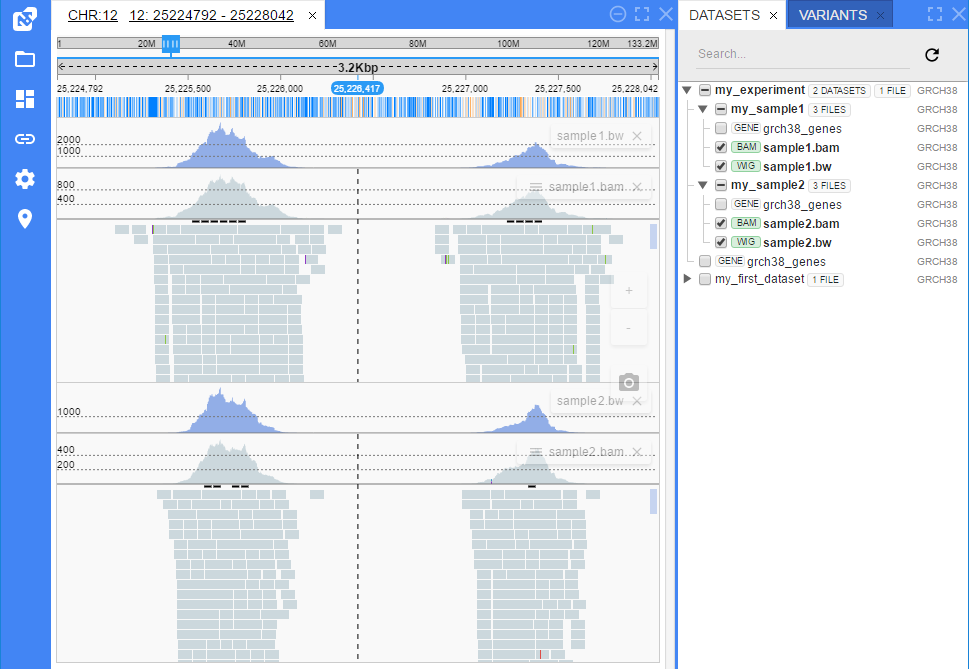The image size is (969, 669).
Task: Take a snapshot with the camera icon
Action: click(x=628, y=383)
